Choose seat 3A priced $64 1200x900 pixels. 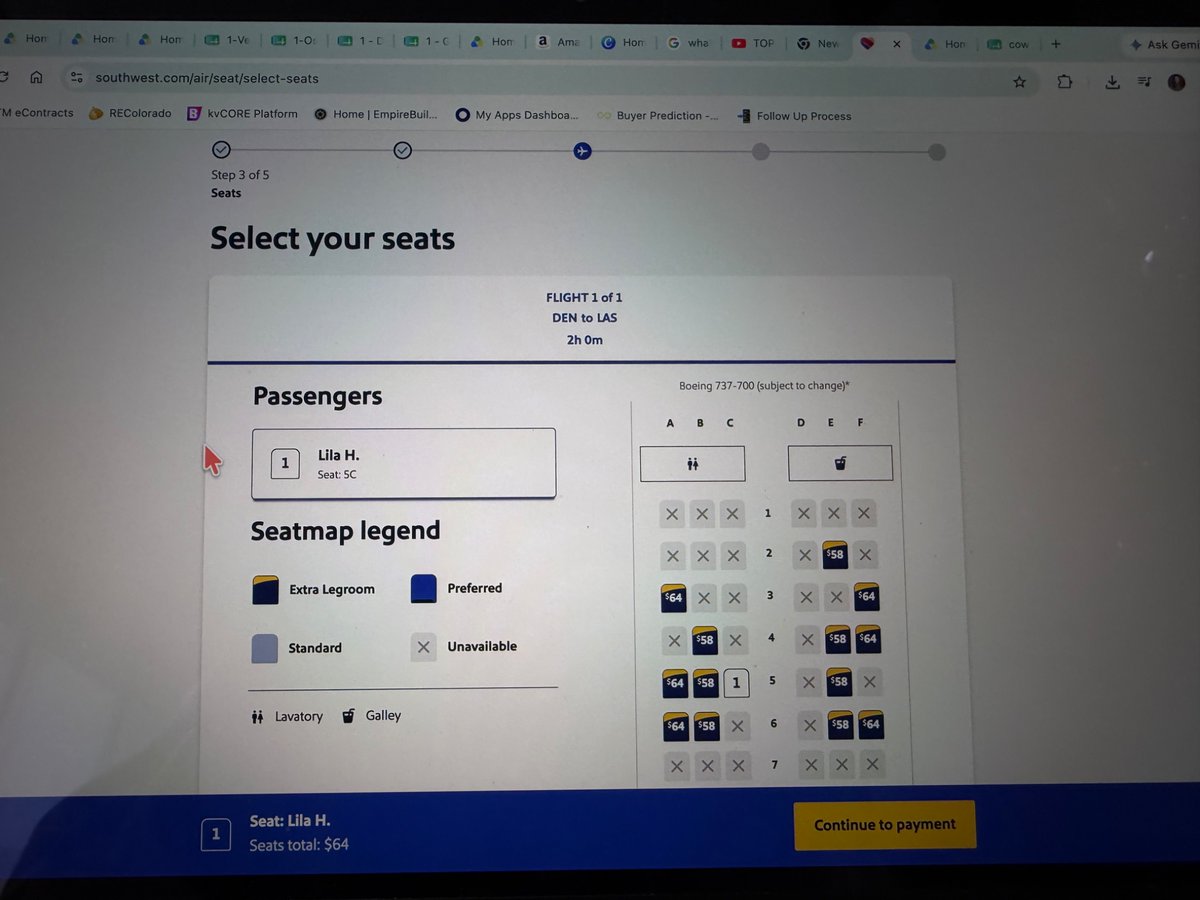(x=674, y=597)
